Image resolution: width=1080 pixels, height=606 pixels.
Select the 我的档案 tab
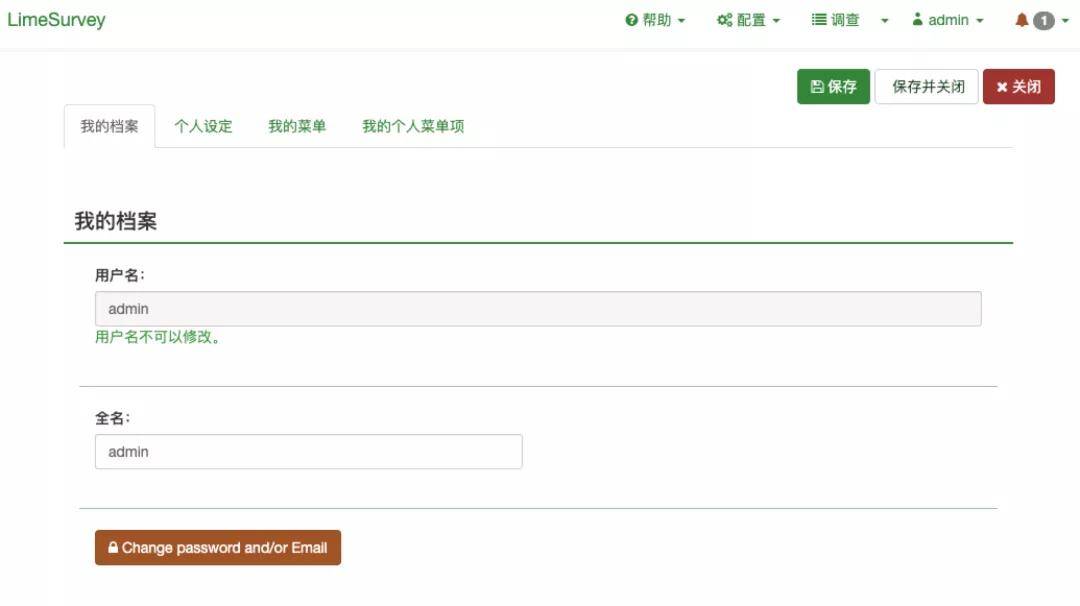[110, 126]
